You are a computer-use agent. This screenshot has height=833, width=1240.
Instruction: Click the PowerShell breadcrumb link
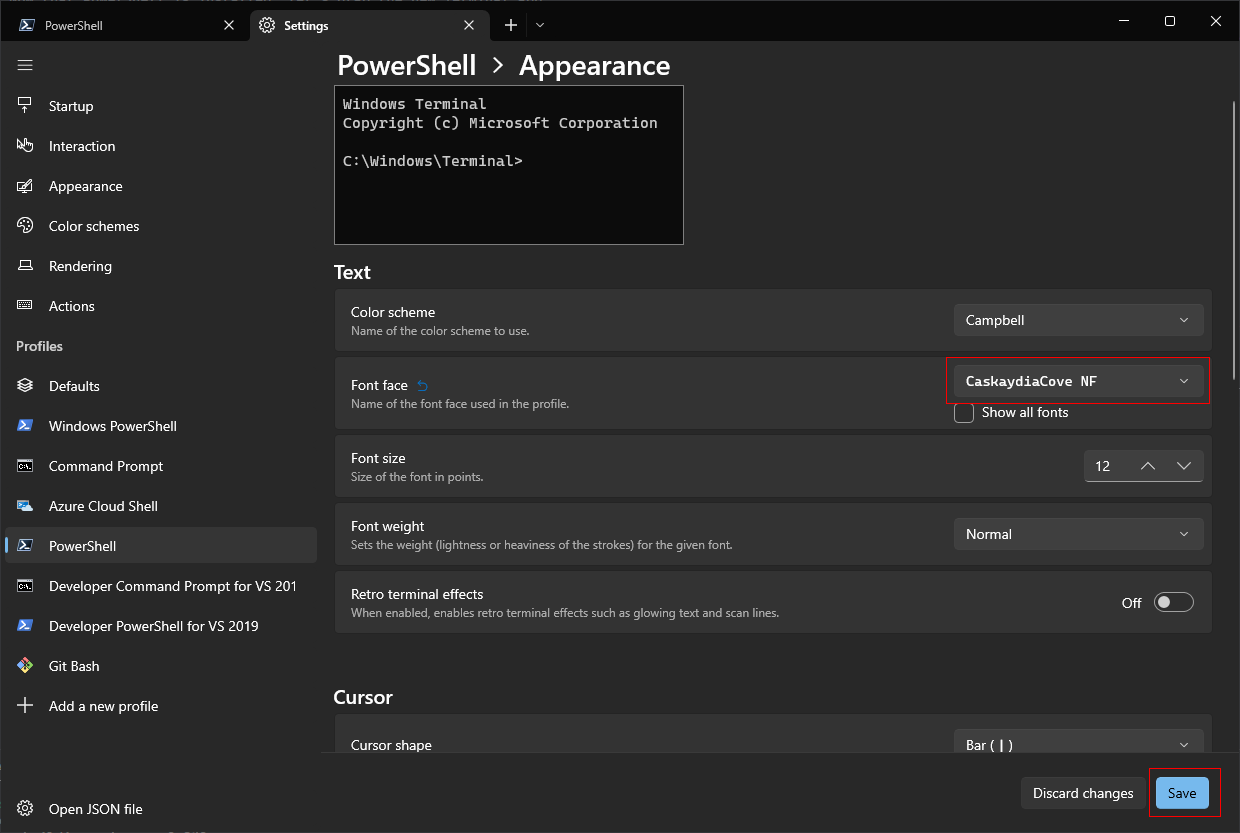pyautogui.click(x=407, y=65)
